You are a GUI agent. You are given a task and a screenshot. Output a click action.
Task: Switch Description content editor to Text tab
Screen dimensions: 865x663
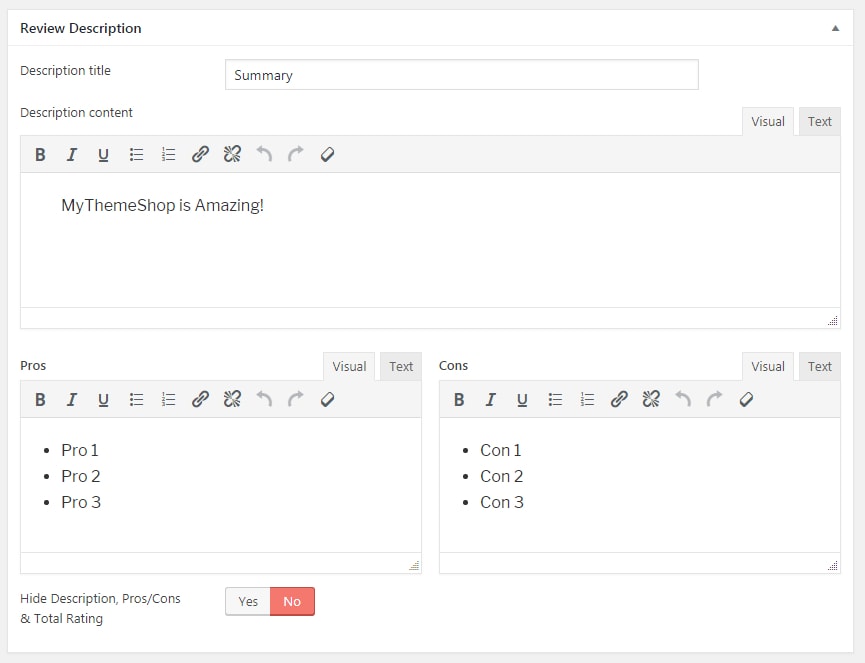(x=819, y=121)
